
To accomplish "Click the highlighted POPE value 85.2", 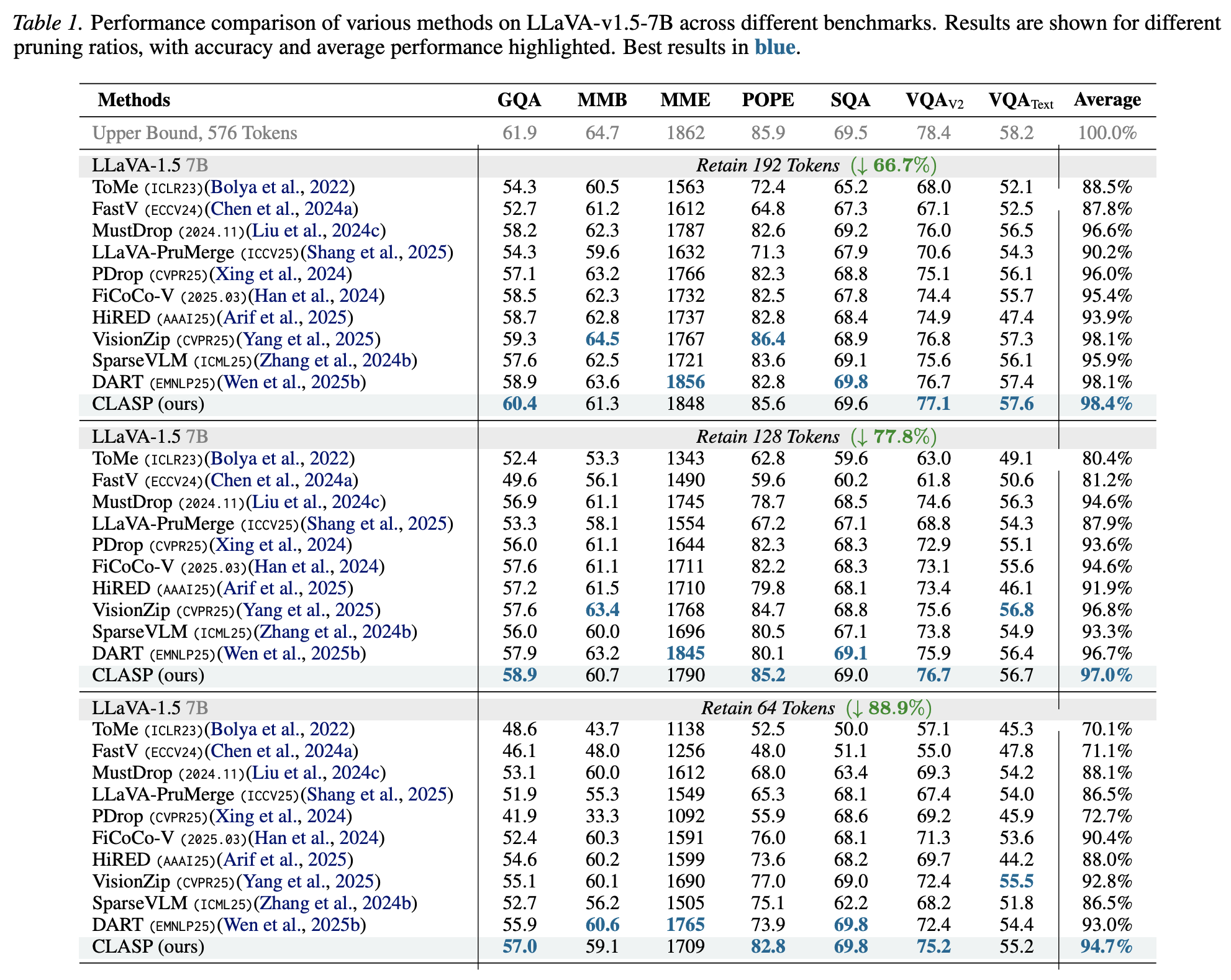I will click(x=768, y=675).
